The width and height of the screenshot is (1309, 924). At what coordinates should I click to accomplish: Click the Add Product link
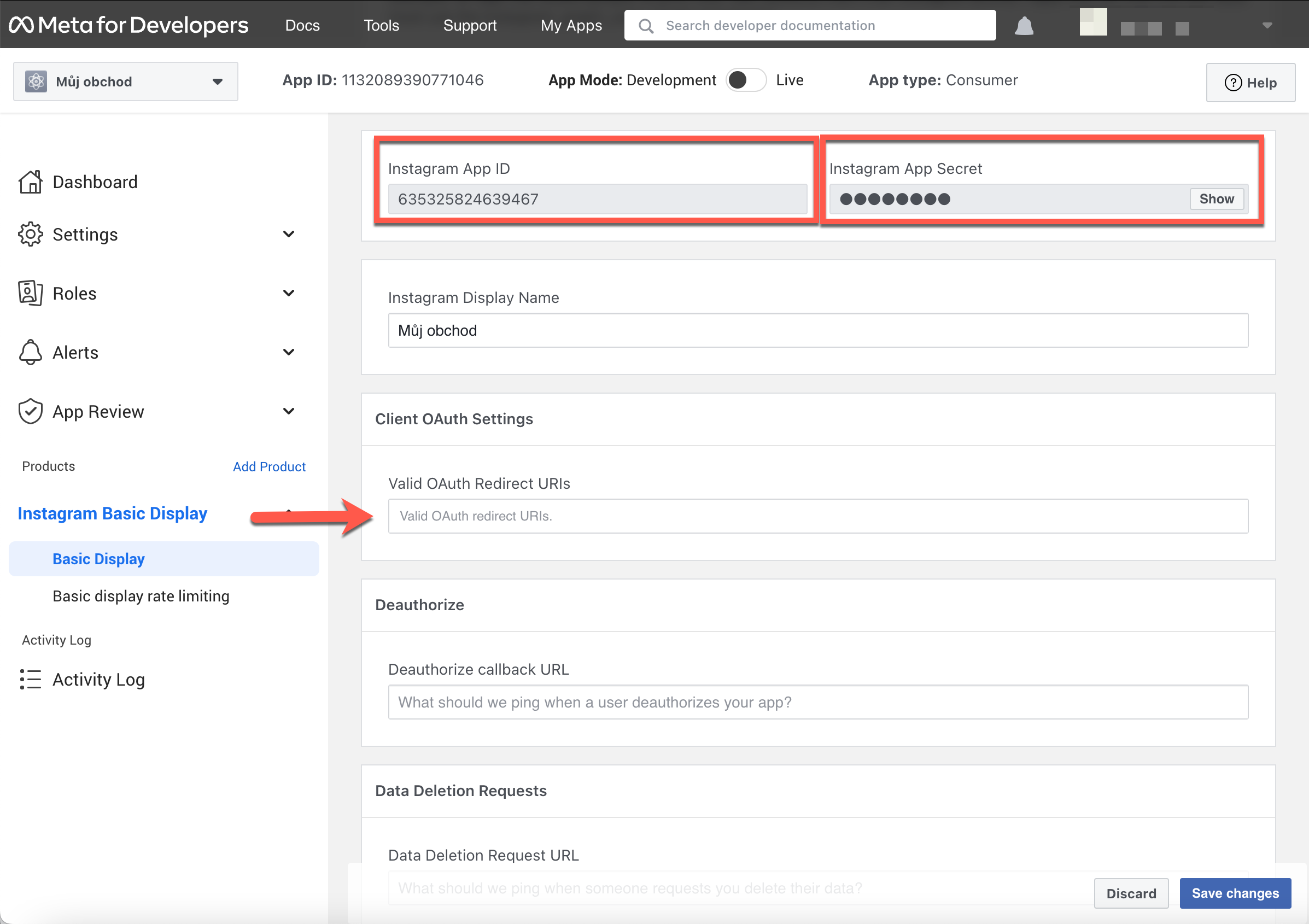pyautogui.click(x=269, y=467)
